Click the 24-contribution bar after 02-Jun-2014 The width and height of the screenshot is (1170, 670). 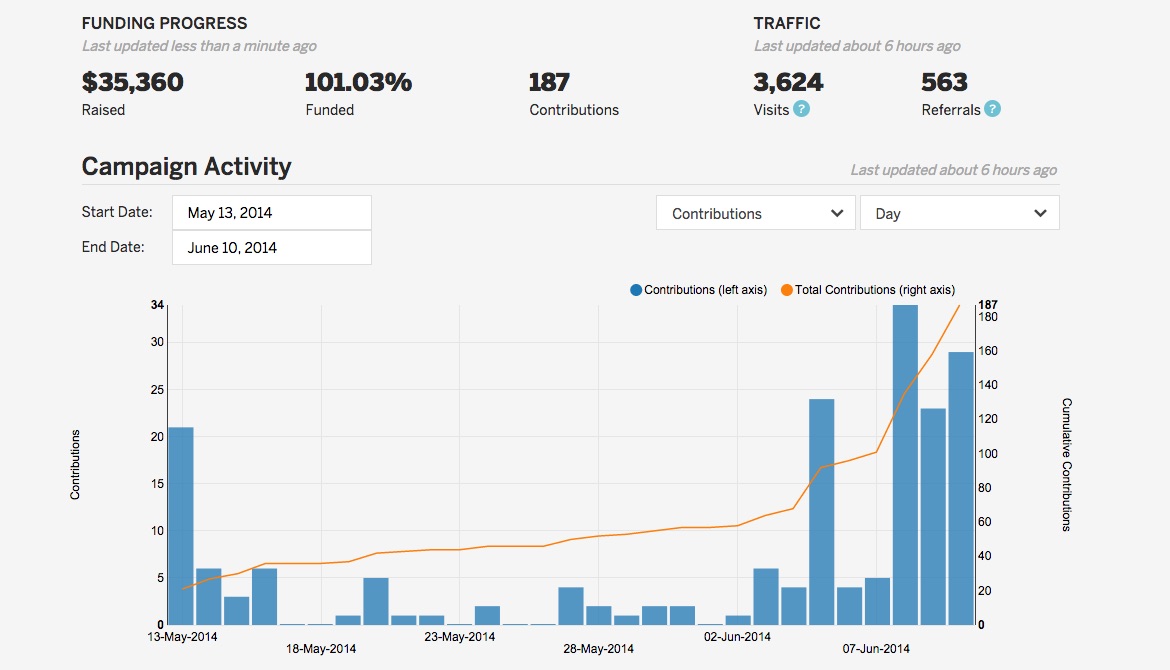(822, 512)
